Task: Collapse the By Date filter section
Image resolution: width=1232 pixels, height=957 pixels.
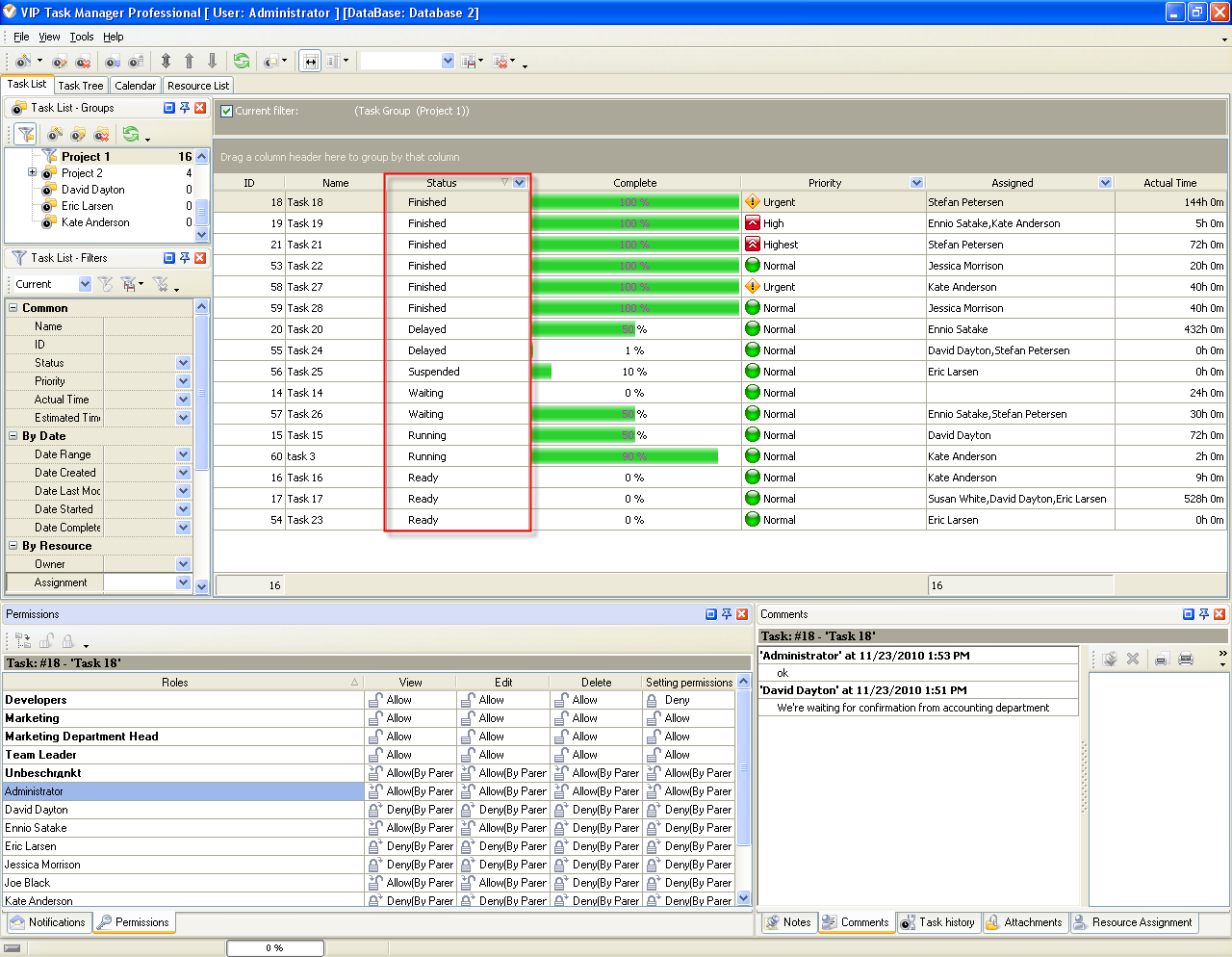Action: (x=13, y=436)
